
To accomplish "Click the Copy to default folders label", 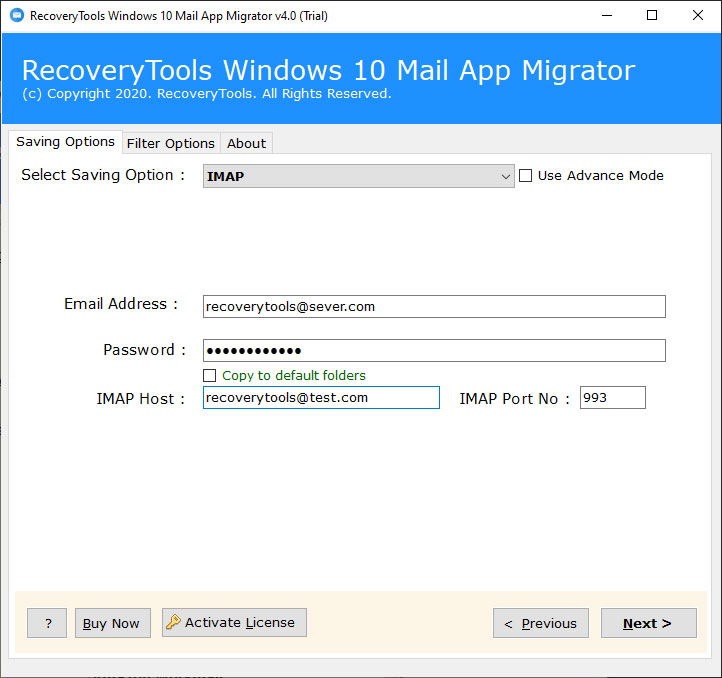I will (294, 375).
